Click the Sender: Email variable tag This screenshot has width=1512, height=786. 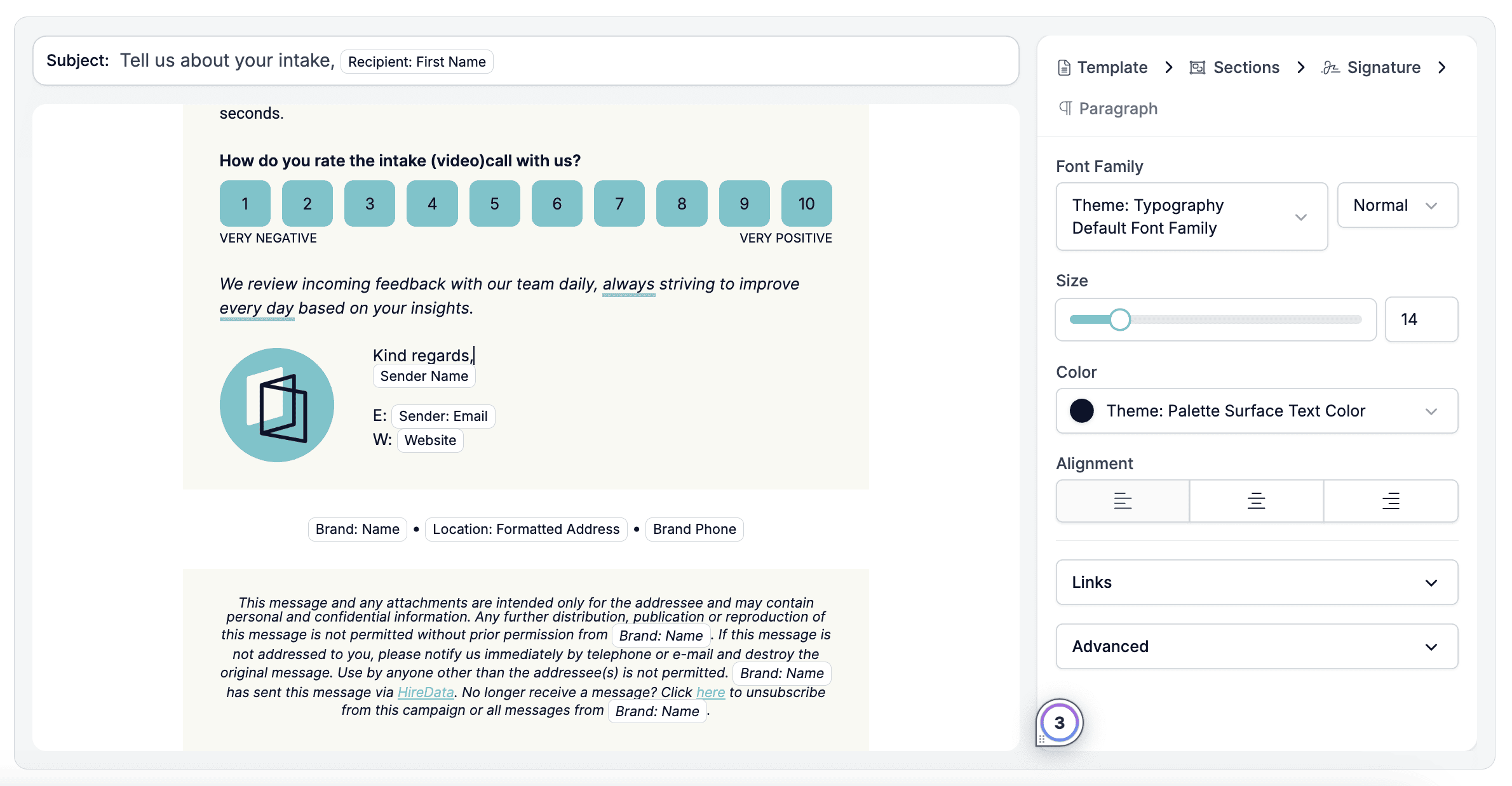tap(443, 416)
